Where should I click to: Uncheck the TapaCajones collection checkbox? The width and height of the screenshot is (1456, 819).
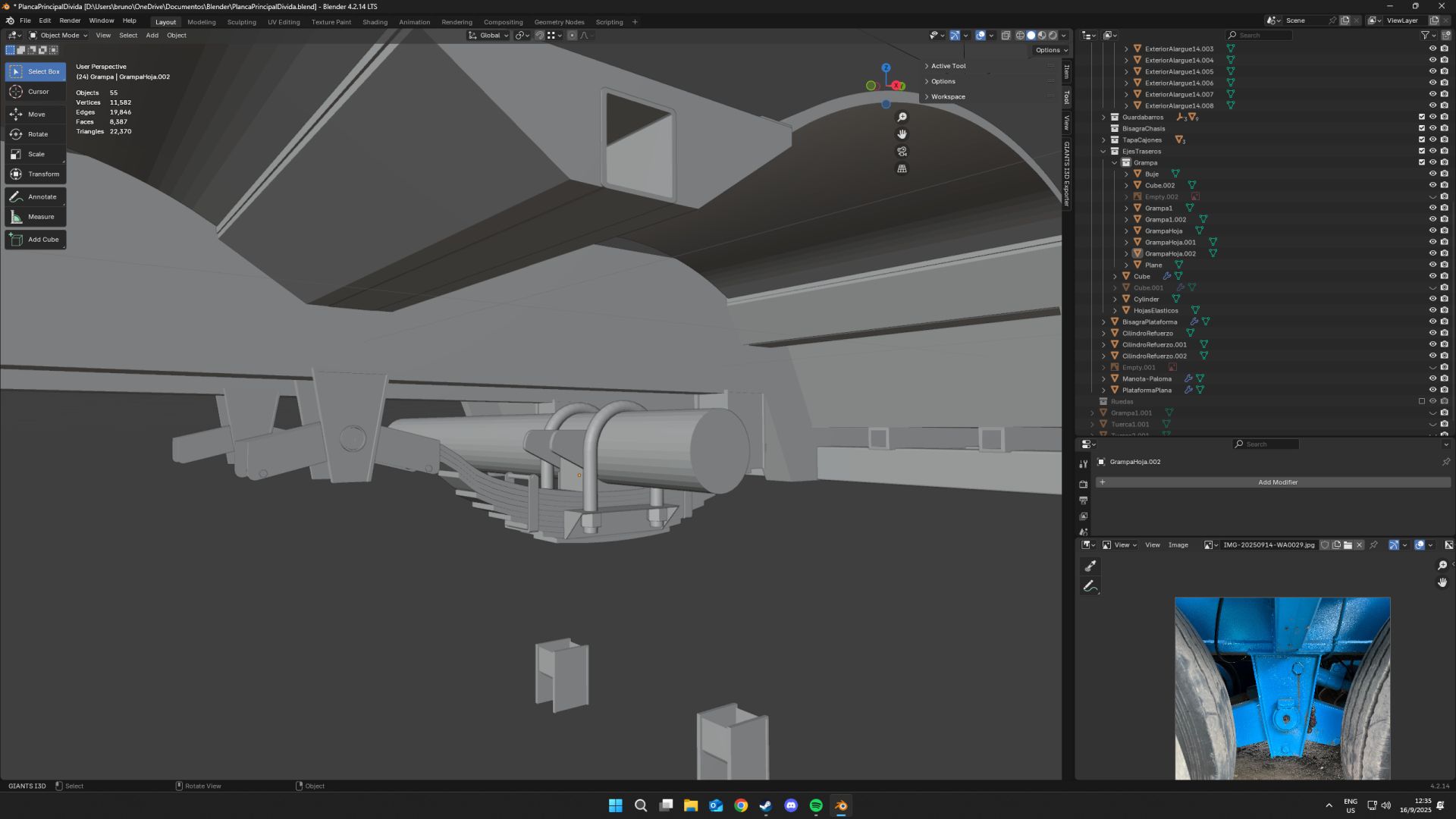point(1422,140)
